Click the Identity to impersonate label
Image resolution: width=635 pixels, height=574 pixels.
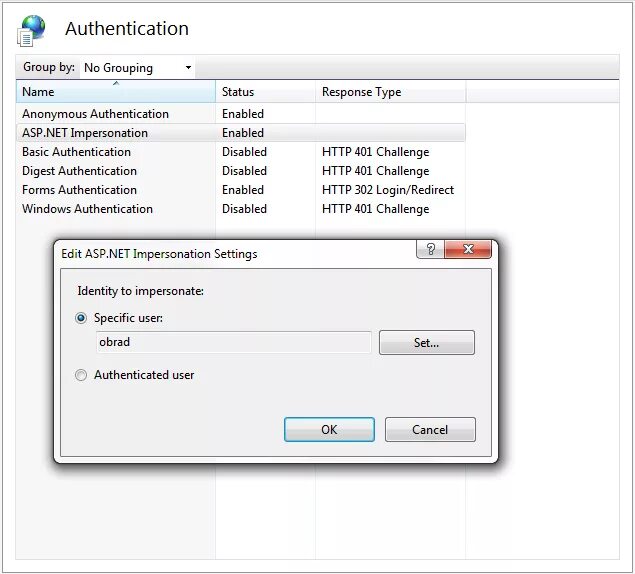point(141,291)
